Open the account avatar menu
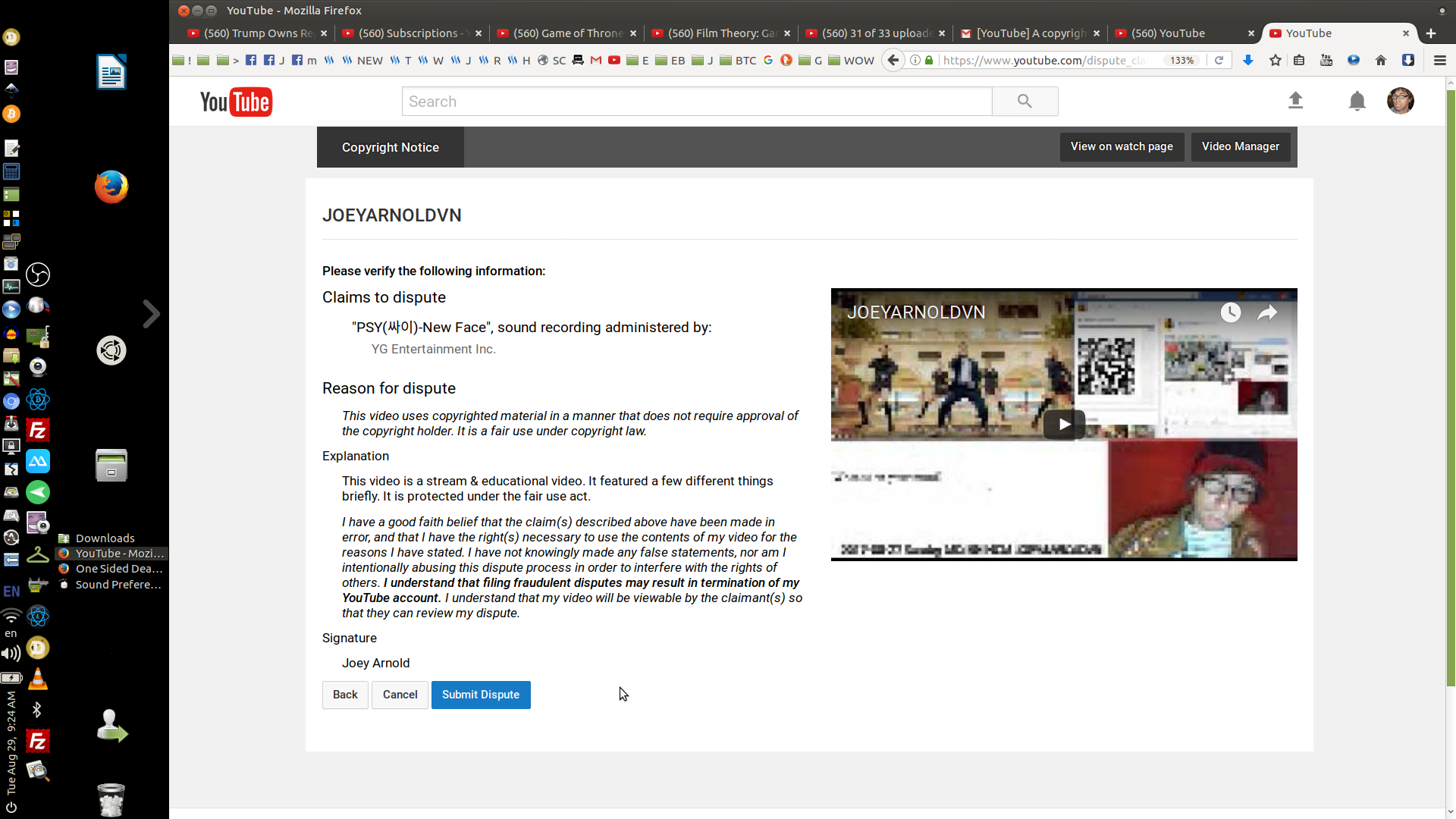The image size is (1456, 819). pyautogui.click(x=1400, y=101)
